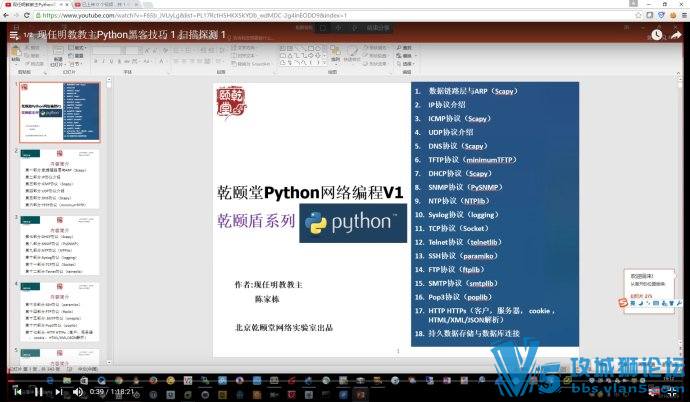The width and height of the screenshot is (690, 402).
Task: Click the New Slide button
Action: (x=58, y=56)
